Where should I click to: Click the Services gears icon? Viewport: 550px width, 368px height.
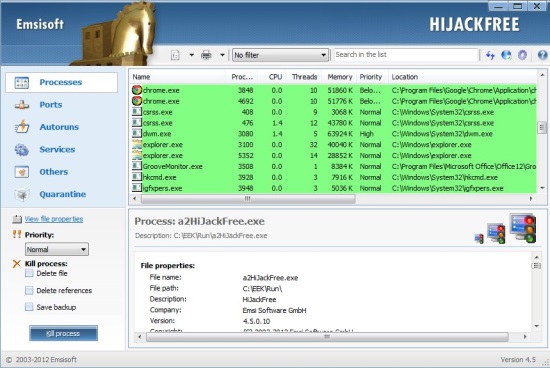point(22,149)
